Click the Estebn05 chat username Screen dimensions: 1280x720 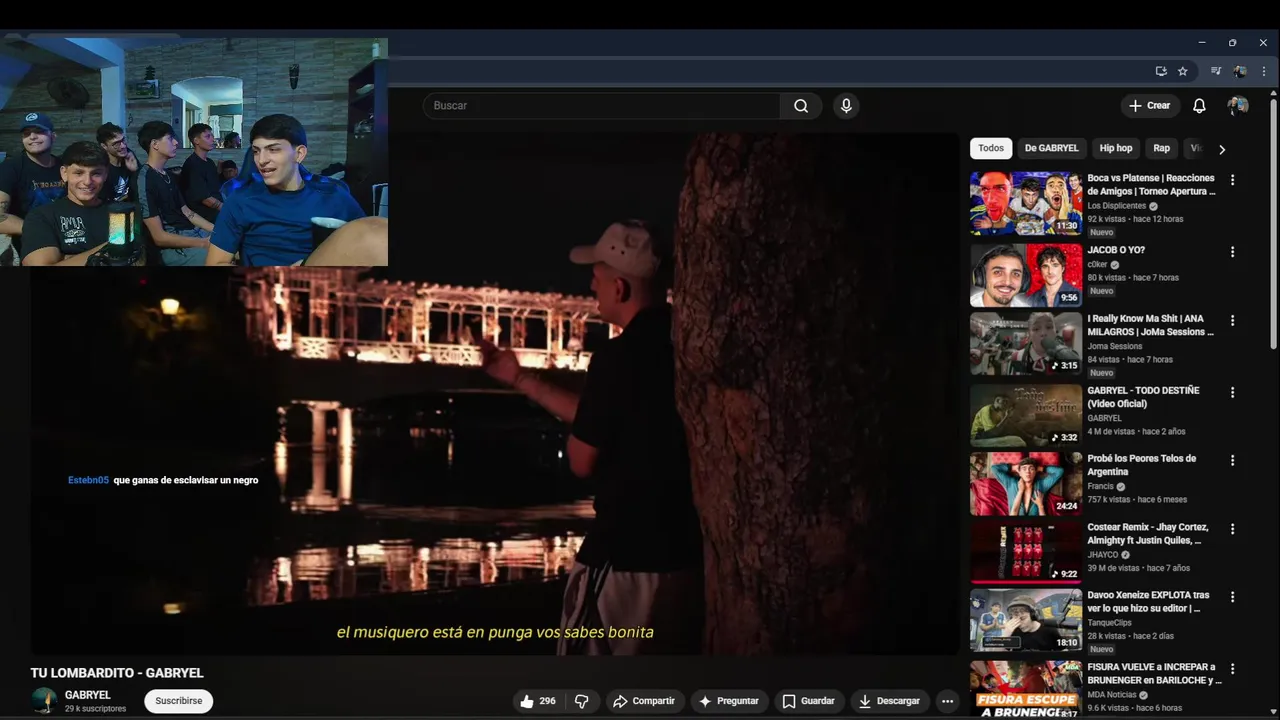pos(88,481)
